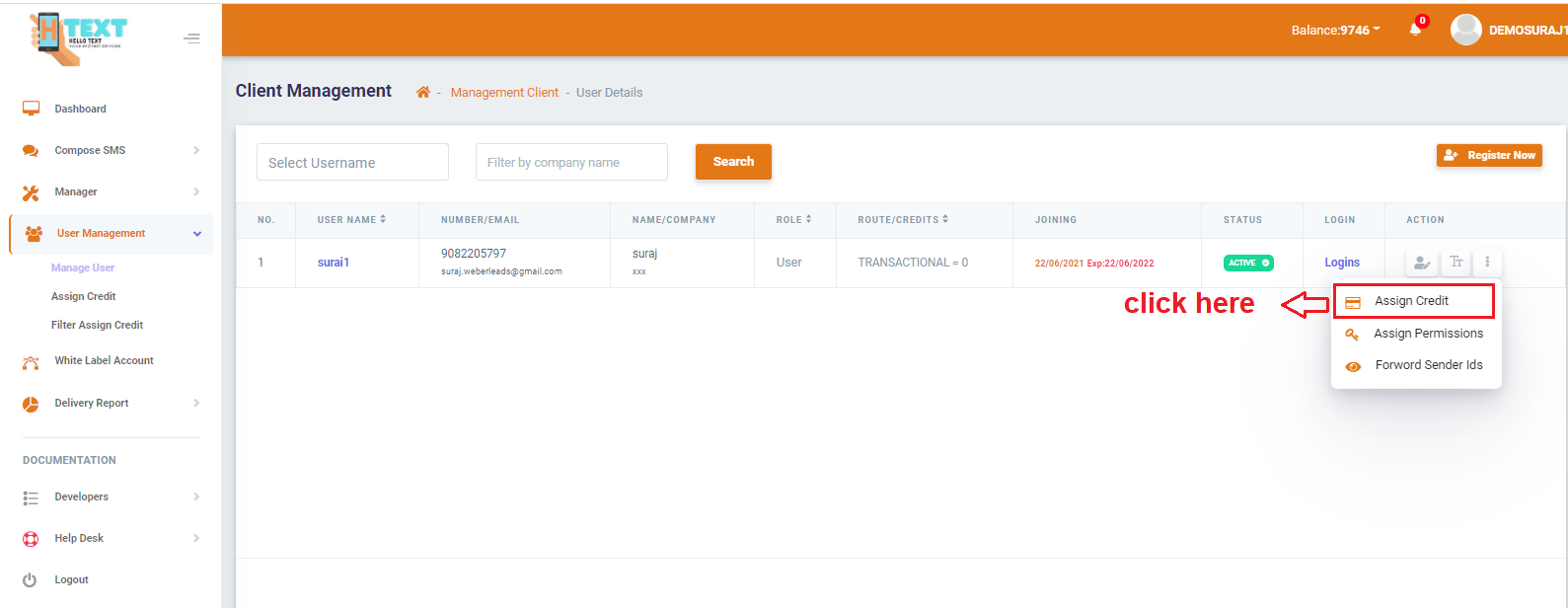Click the notification bell icon

coord(1415,30)
